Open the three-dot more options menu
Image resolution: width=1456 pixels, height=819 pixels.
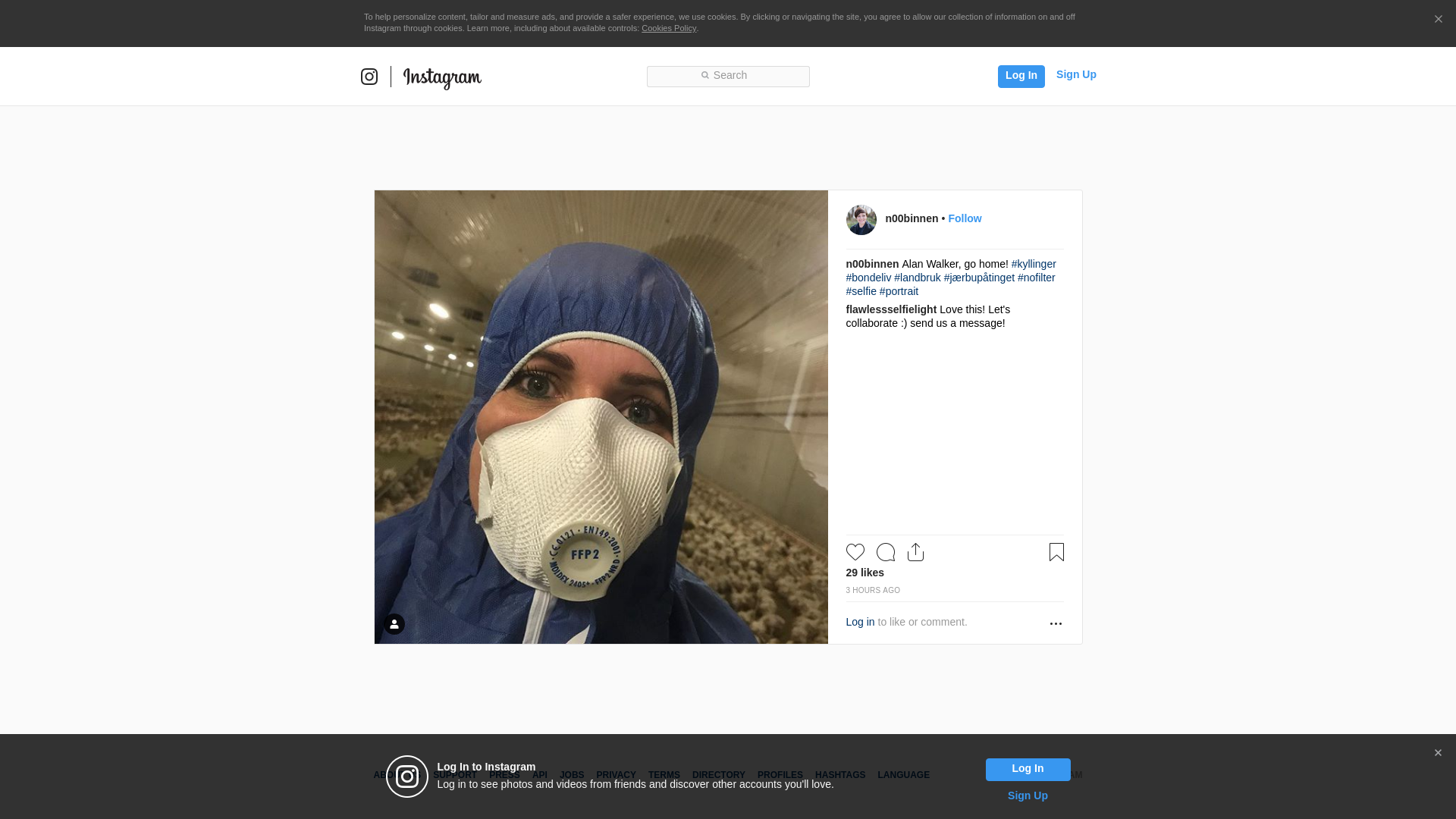click(1056, 623)
